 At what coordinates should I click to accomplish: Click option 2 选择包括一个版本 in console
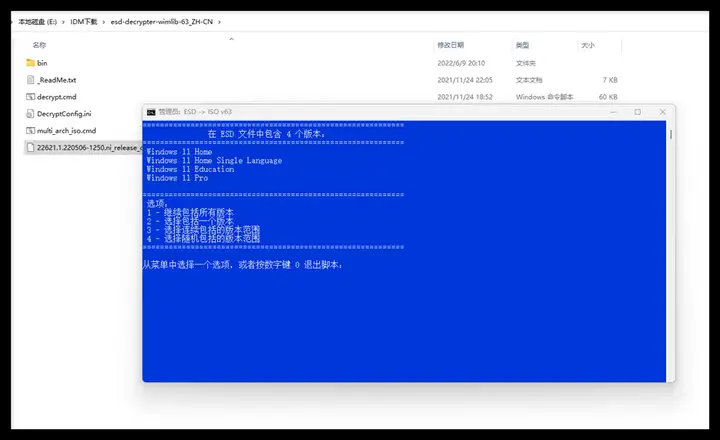pyautogui.click(x=190, y=221)
